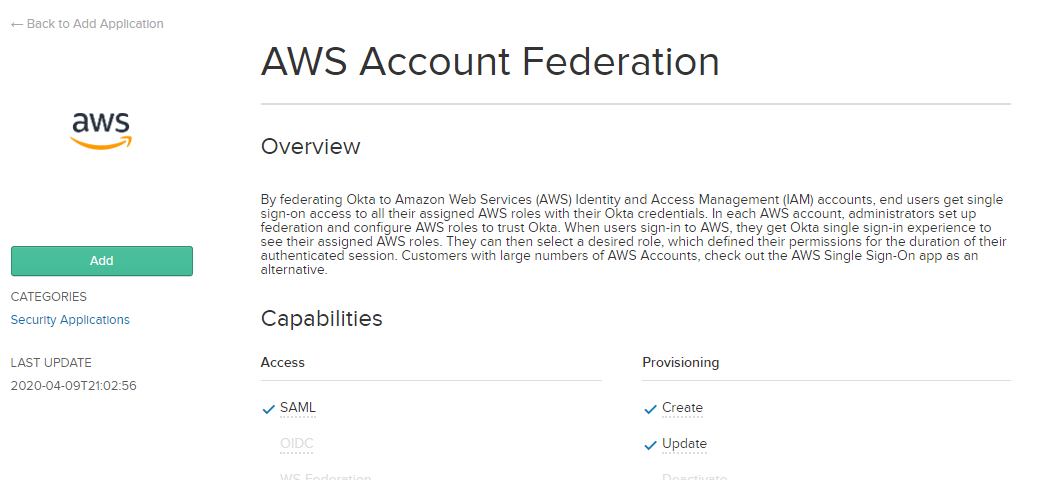Click the Update provisioning capability
The width and height of the screenshot is (1055, 480).
click(x=684, y=444)
